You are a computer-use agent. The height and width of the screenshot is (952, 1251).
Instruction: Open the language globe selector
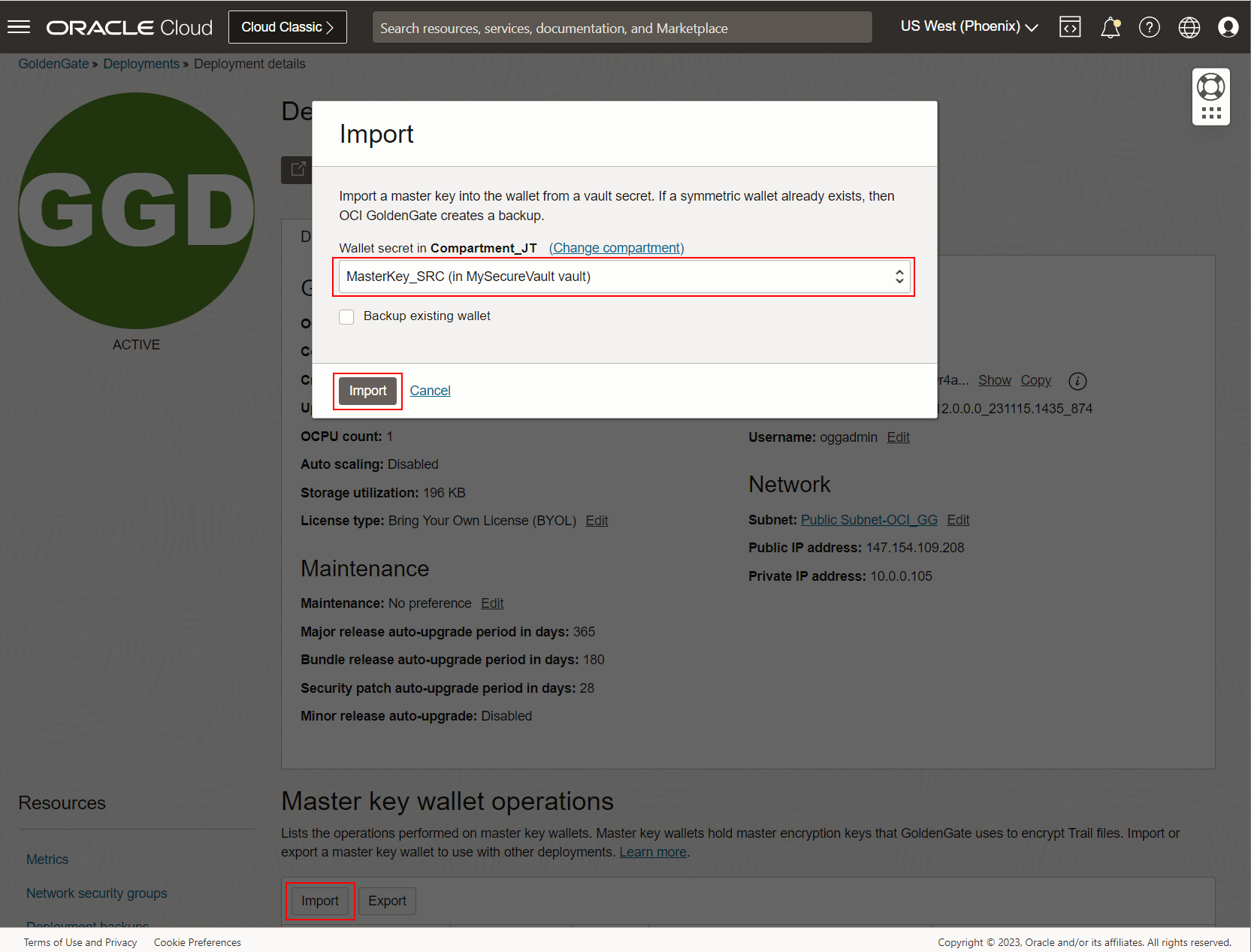[1189, 27]
